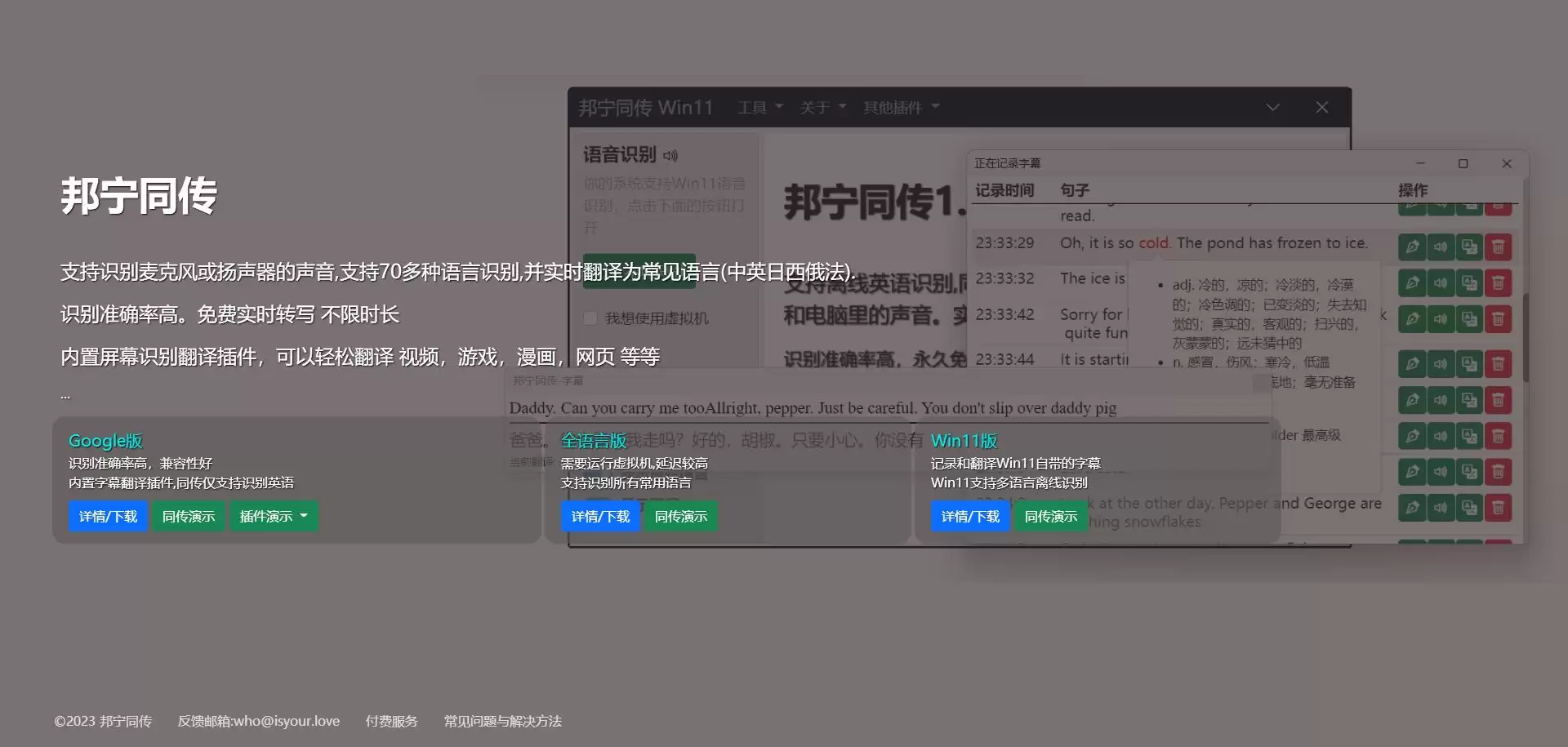1568x747 pixels.
Task: Click 同传演示 in the 全语言版 card
Action: [681, 516]
